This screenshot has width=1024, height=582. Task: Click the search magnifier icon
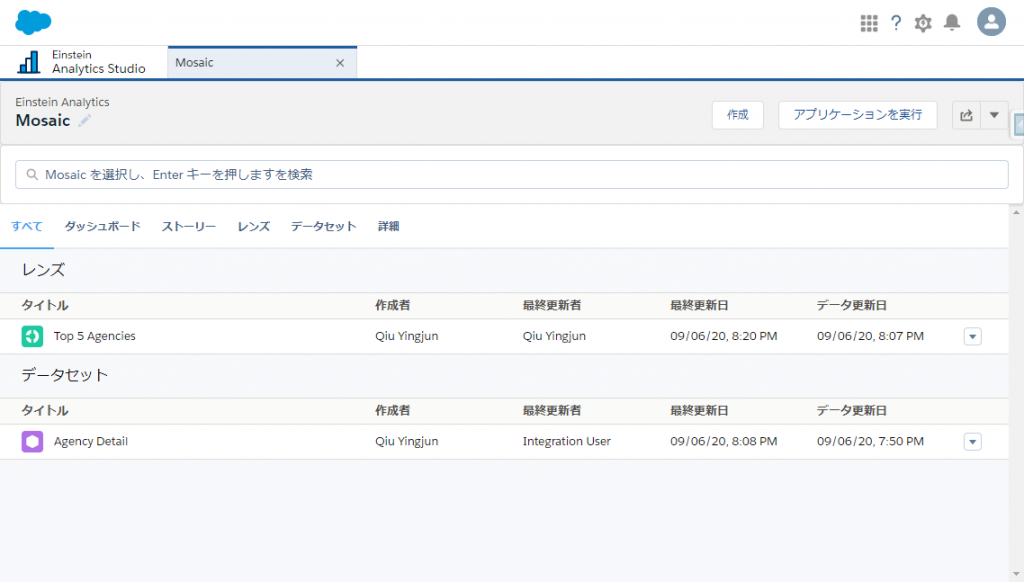(x=32, y=174)
